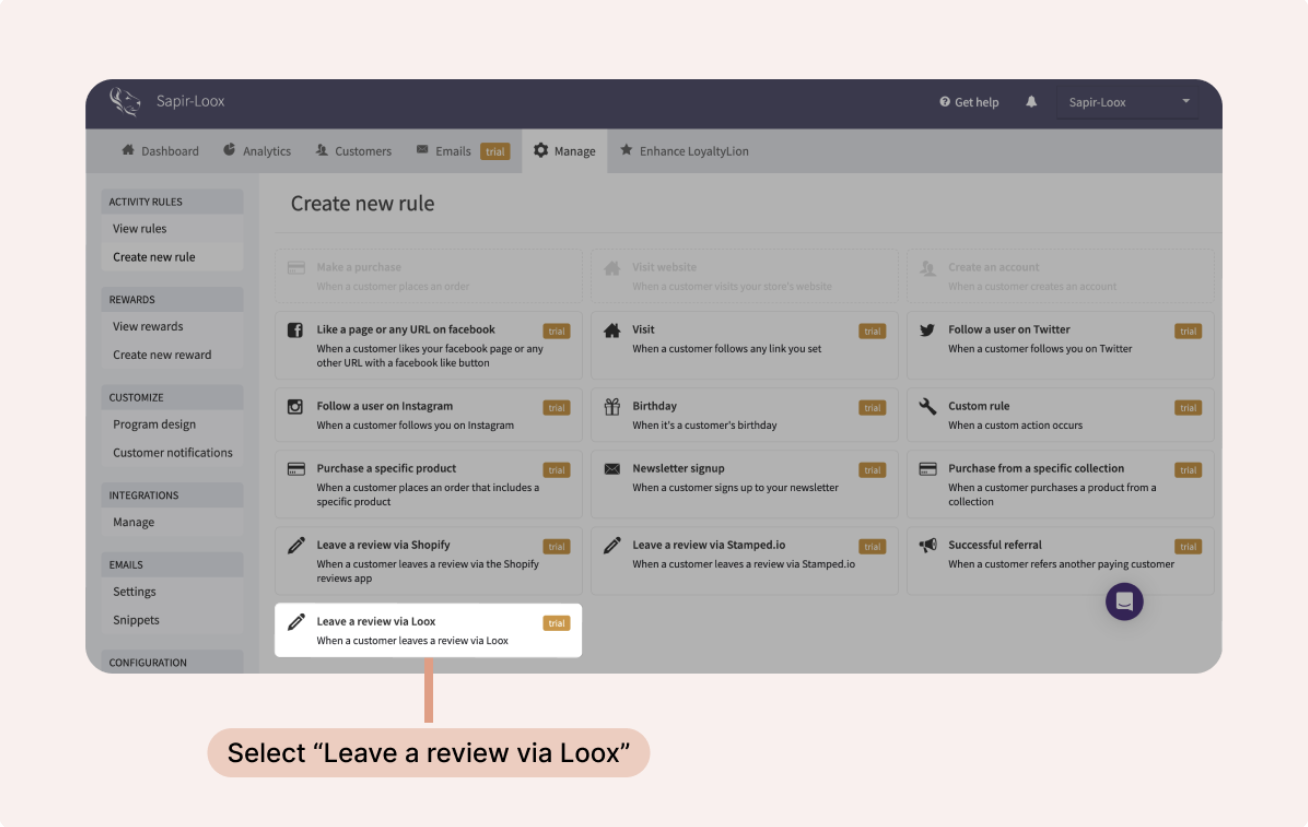Select the Successful referral rule

[x=1060, y=561]
